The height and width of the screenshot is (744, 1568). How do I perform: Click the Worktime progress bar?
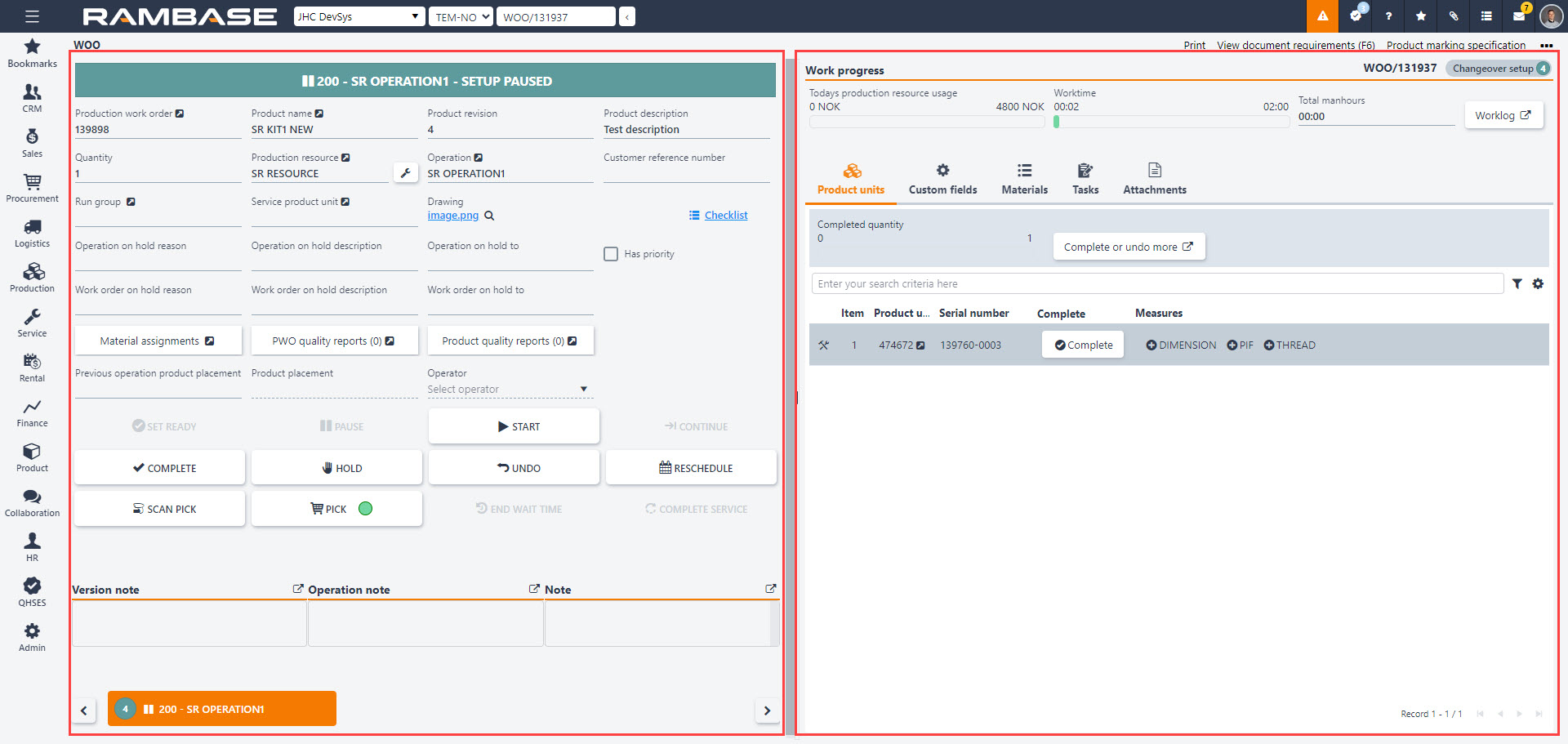pos(1170,123)
